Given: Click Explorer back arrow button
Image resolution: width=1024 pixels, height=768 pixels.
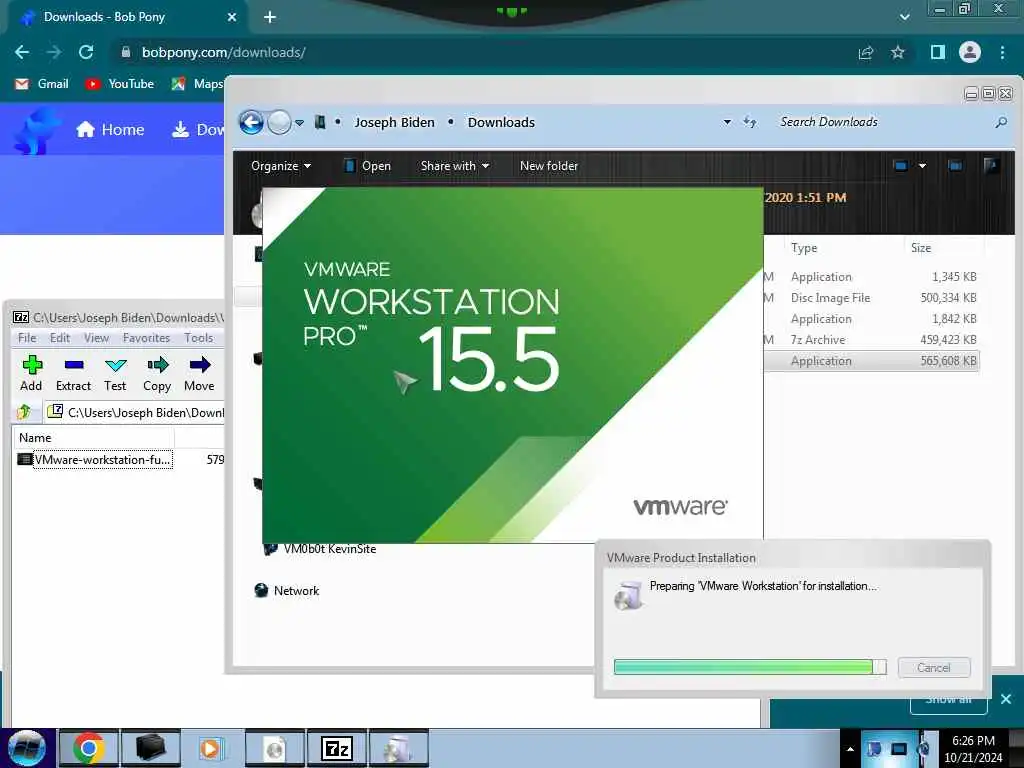Looking at the screenshot, I should pyautogui.click(x=251, y=122).
